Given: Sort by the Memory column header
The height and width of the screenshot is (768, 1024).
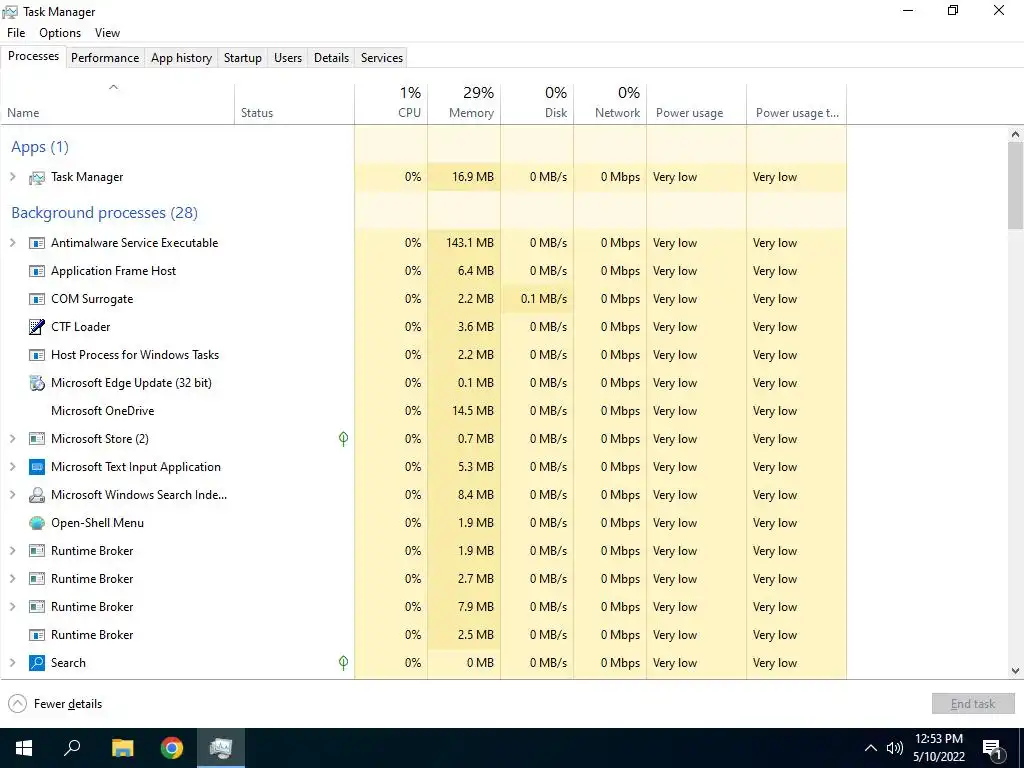Looking at the screenshot, I should (464, 103).
